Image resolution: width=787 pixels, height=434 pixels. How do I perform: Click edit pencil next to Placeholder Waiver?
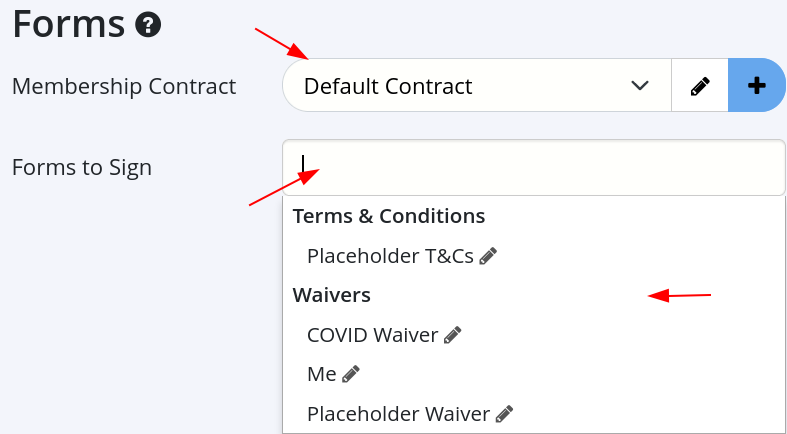pos(504,413)
